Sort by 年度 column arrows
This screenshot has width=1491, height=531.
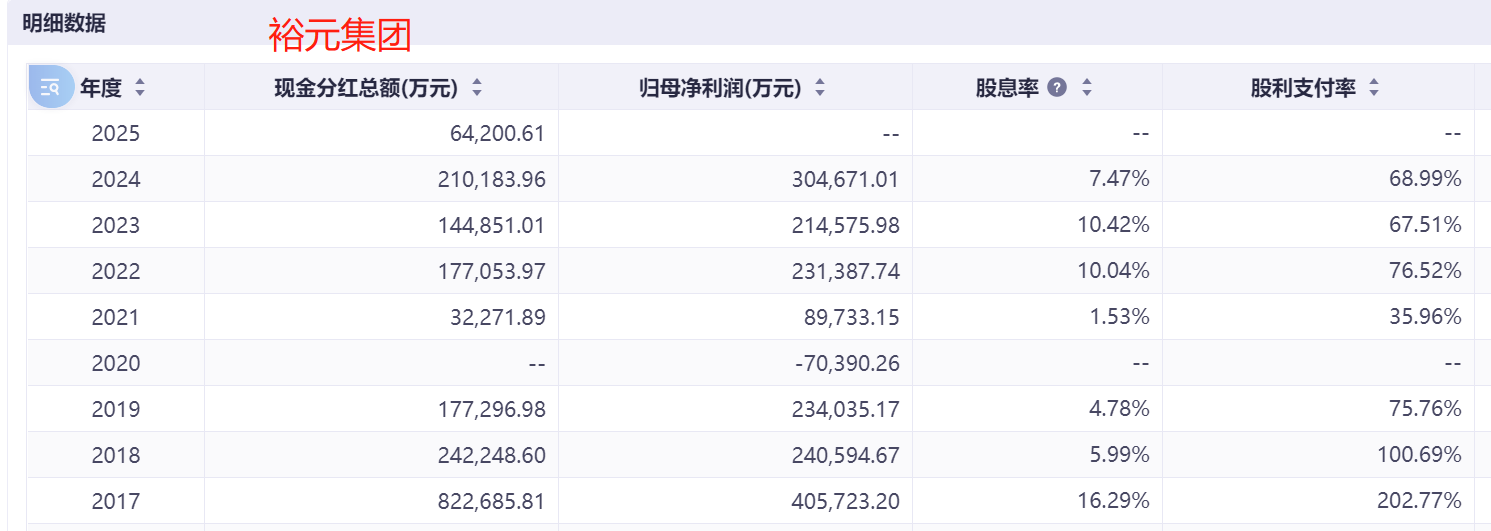(140, 88)
